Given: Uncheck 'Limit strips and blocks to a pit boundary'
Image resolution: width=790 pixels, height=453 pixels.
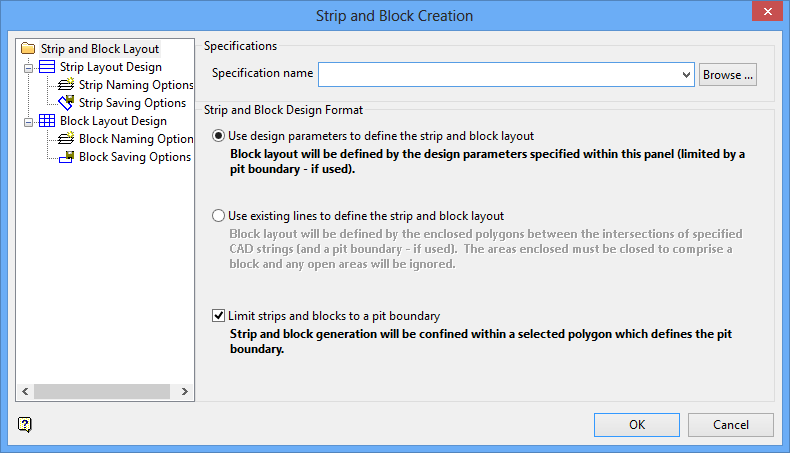Looking at the screenshot, I should click(219, 315).
